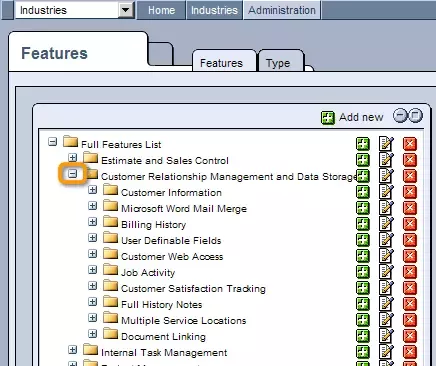Delete the Full Features List entry
This screenshot has height=366, width=436.
pyautogui.click(x=410, y=144)
